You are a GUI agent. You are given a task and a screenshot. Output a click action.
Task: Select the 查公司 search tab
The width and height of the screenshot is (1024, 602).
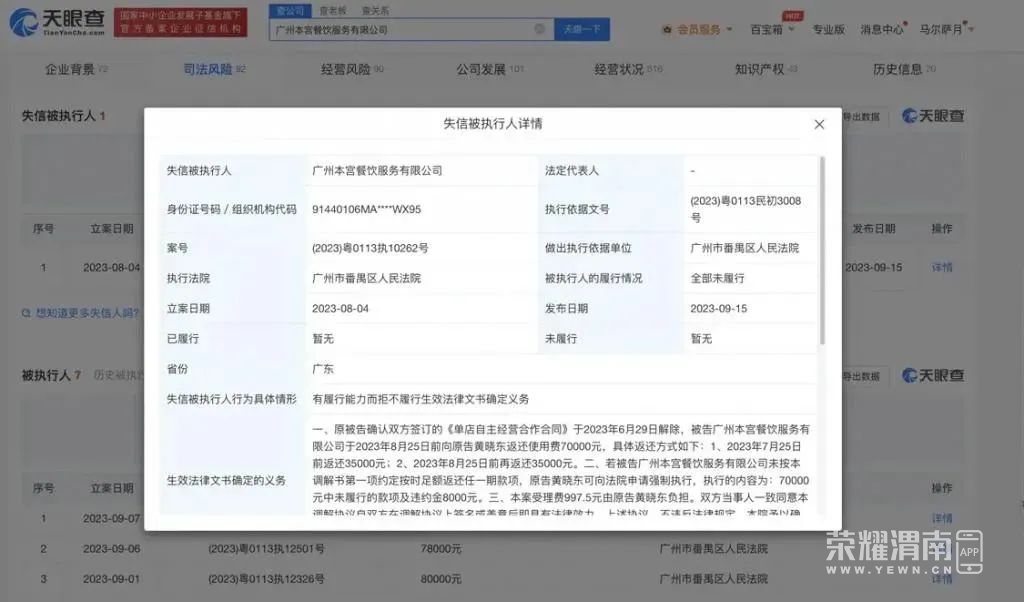click(x=290, y=10)
